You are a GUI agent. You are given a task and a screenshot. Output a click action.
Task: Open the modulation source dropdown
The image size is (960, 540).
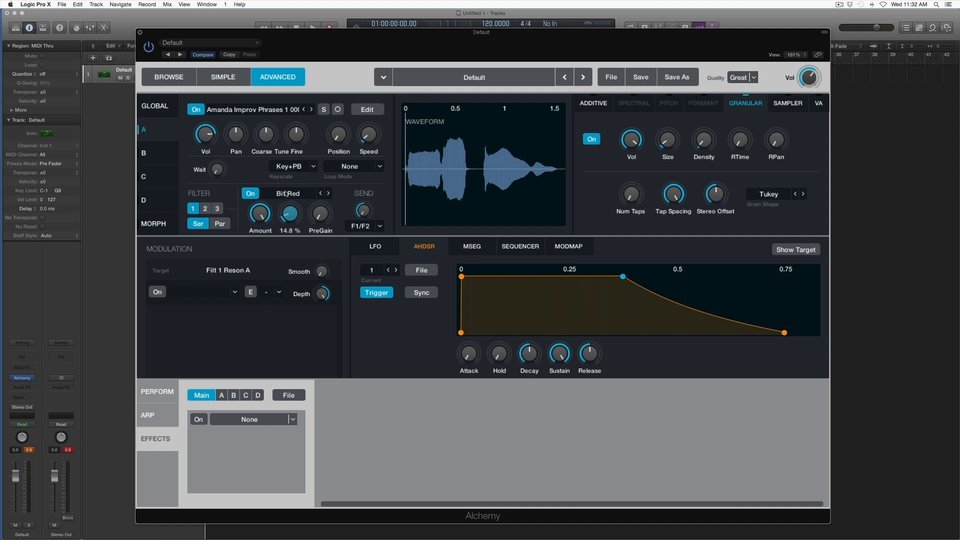205,292
